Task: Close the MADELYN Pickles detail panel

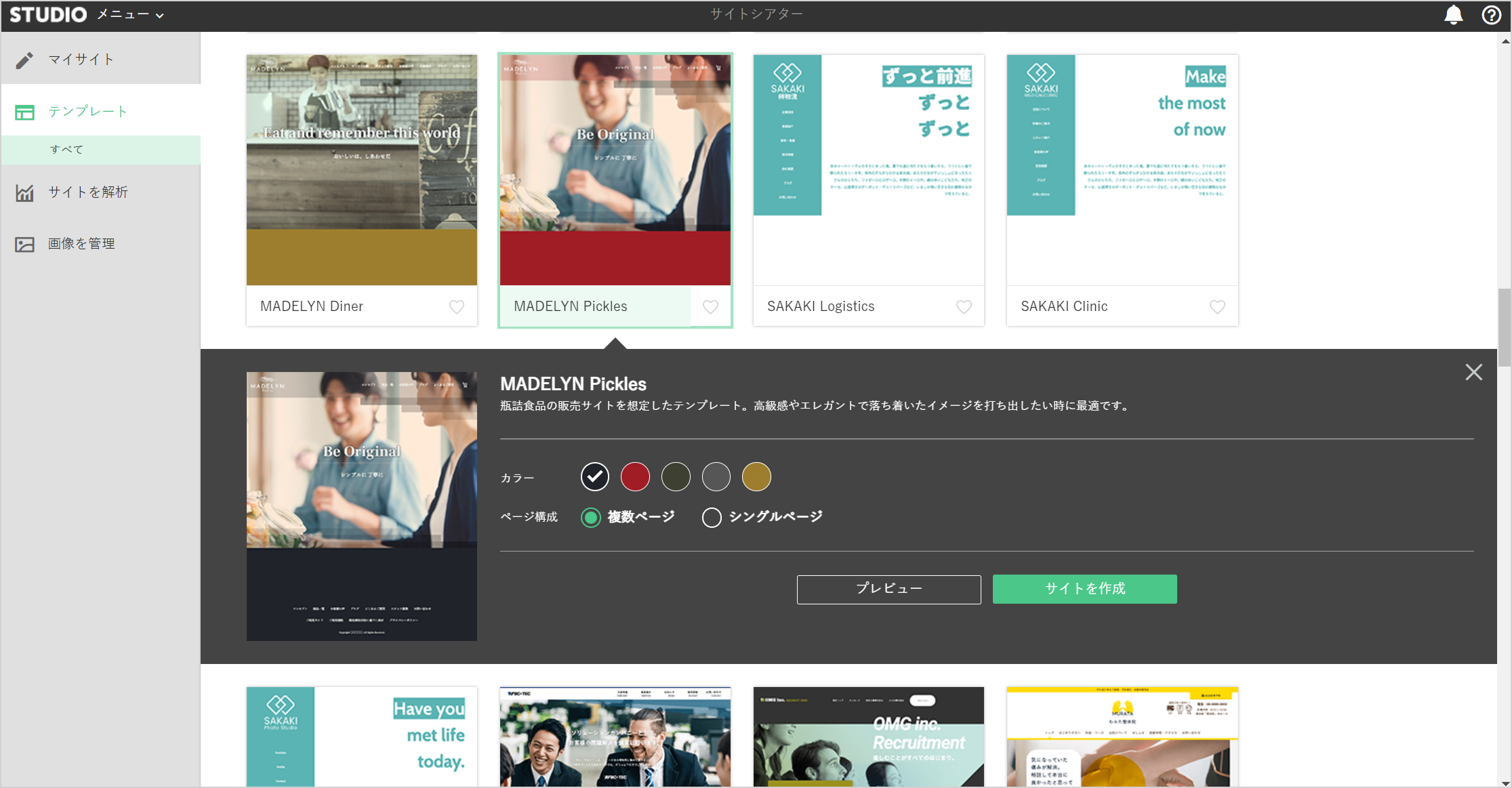Action: (1473, 372)
